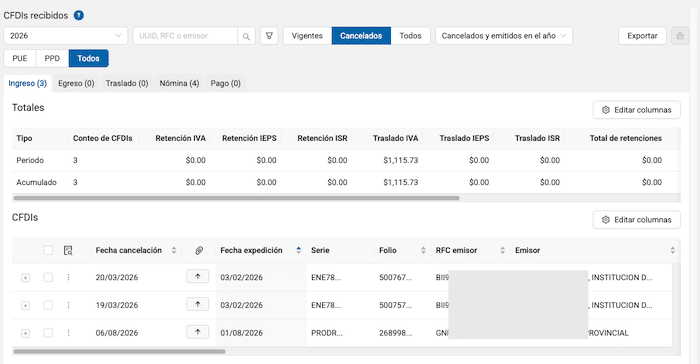Open the 2026 year dropdown
Image resolution: width=700 pixels, height=364 pixels.
click(66, 36)
